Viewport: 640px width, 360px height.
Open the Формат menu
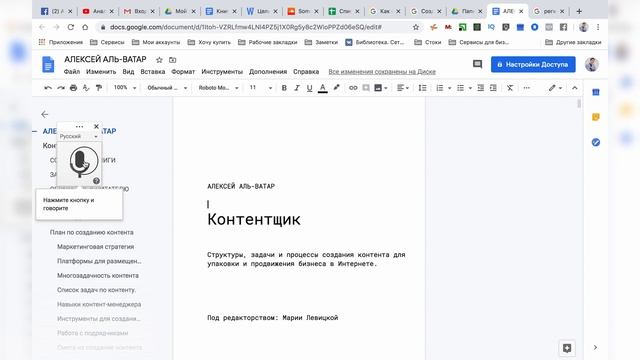(x=183, y=71)
